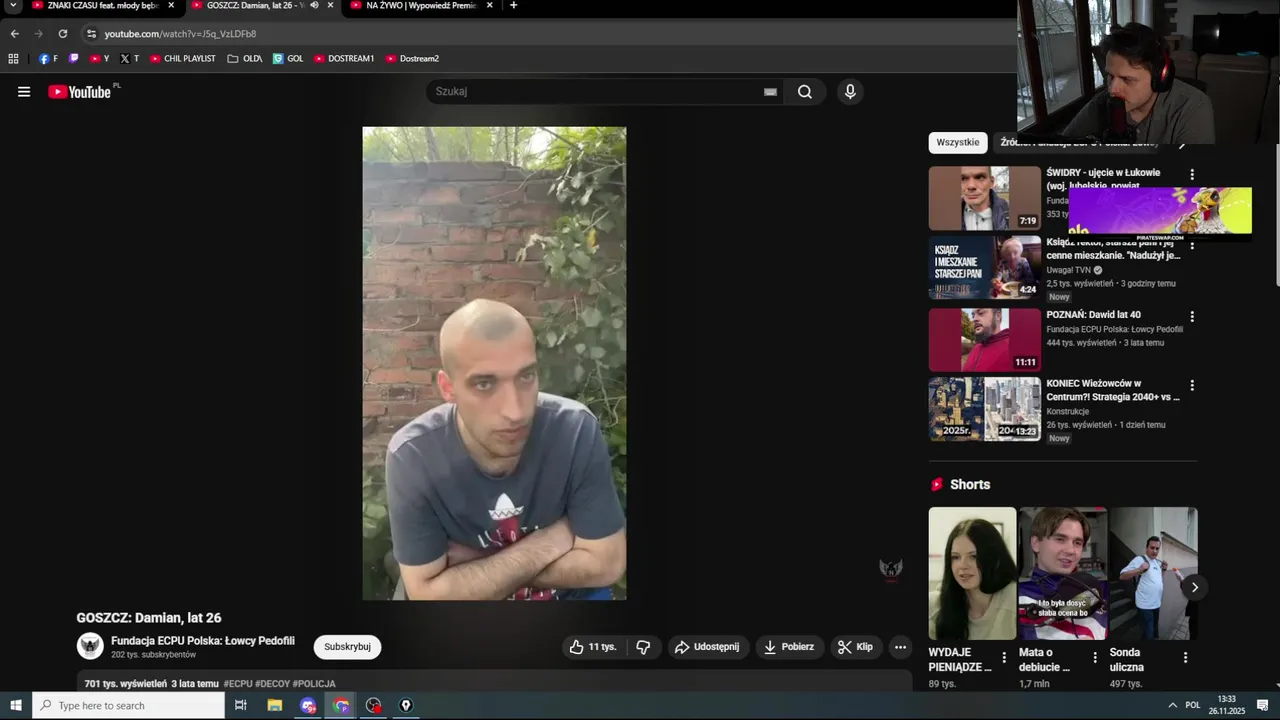Open the Twitch bookmark icon
This screenshot has width=1280, height=720.
coord(74,59)
